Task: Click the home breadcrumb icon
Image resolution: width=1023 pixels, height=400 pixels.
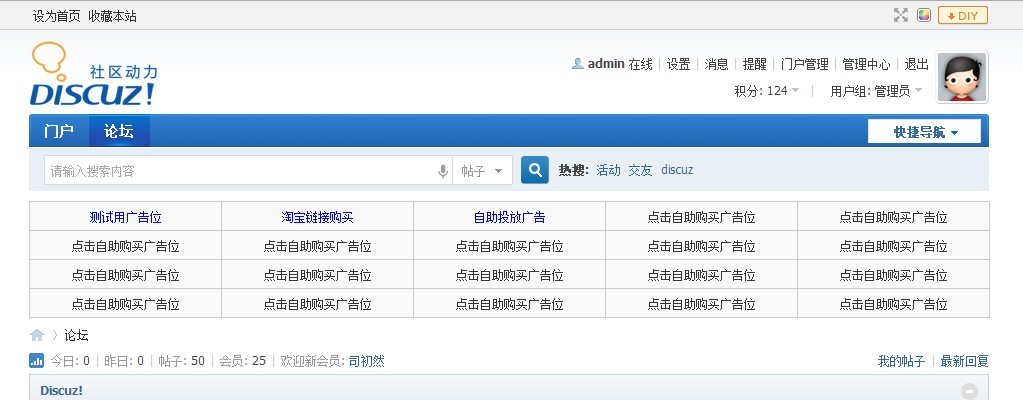Action: pyautogui.click(x=37, y=335)
